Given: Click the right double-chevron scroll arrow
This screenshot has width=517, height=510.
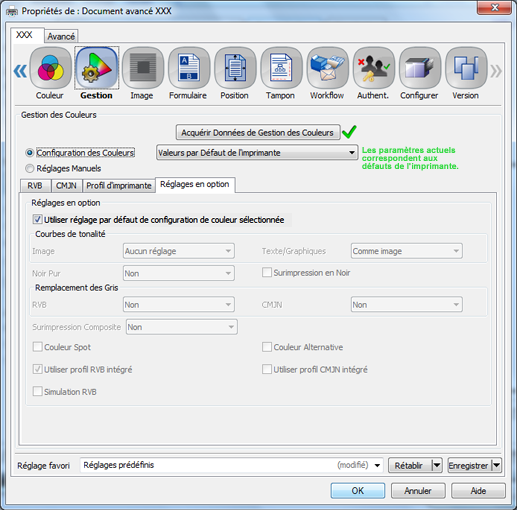Looking at the screenshot, I should (x=496, y=71).
